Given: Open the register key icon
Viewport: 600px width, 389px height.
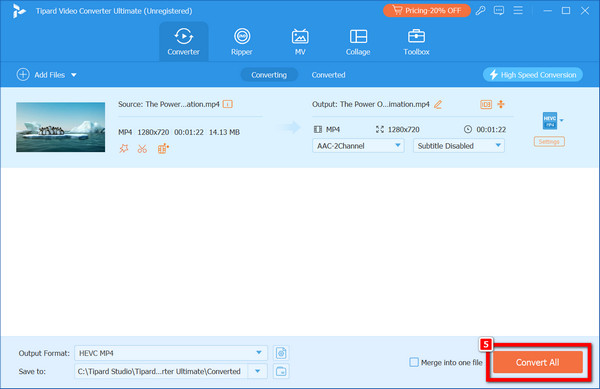Looking at the screenshot, I should 480,11.
